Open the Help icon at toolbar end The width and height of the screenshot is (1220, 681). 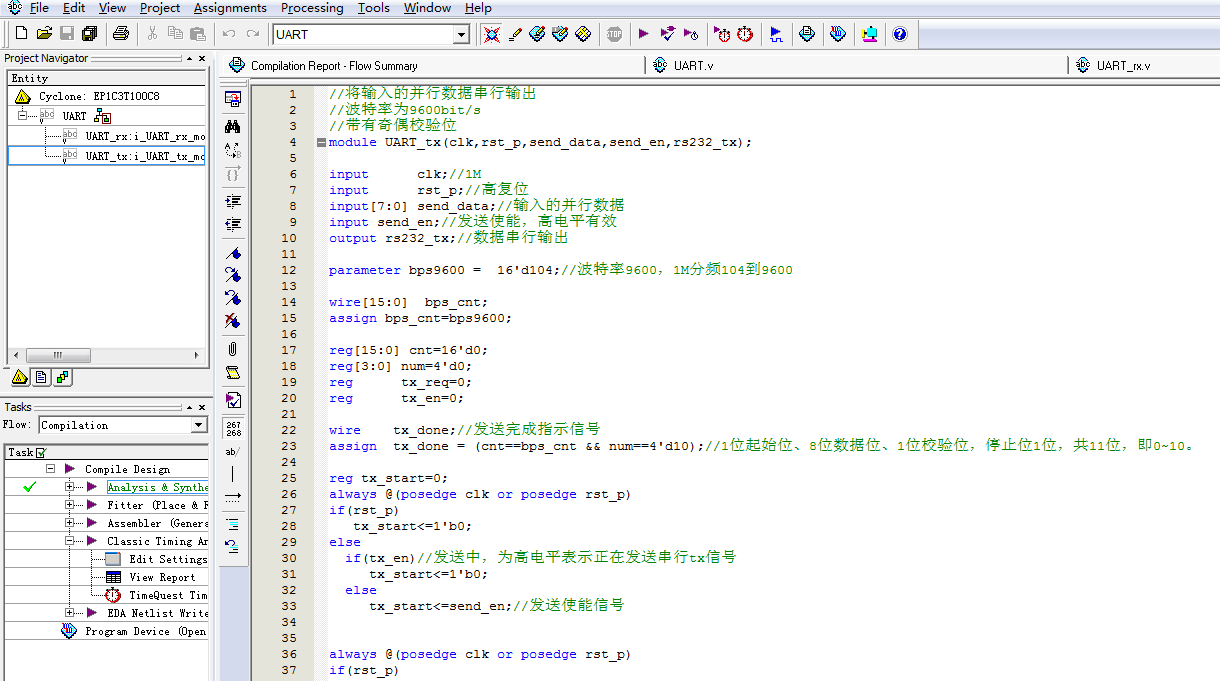coord(900,34)
